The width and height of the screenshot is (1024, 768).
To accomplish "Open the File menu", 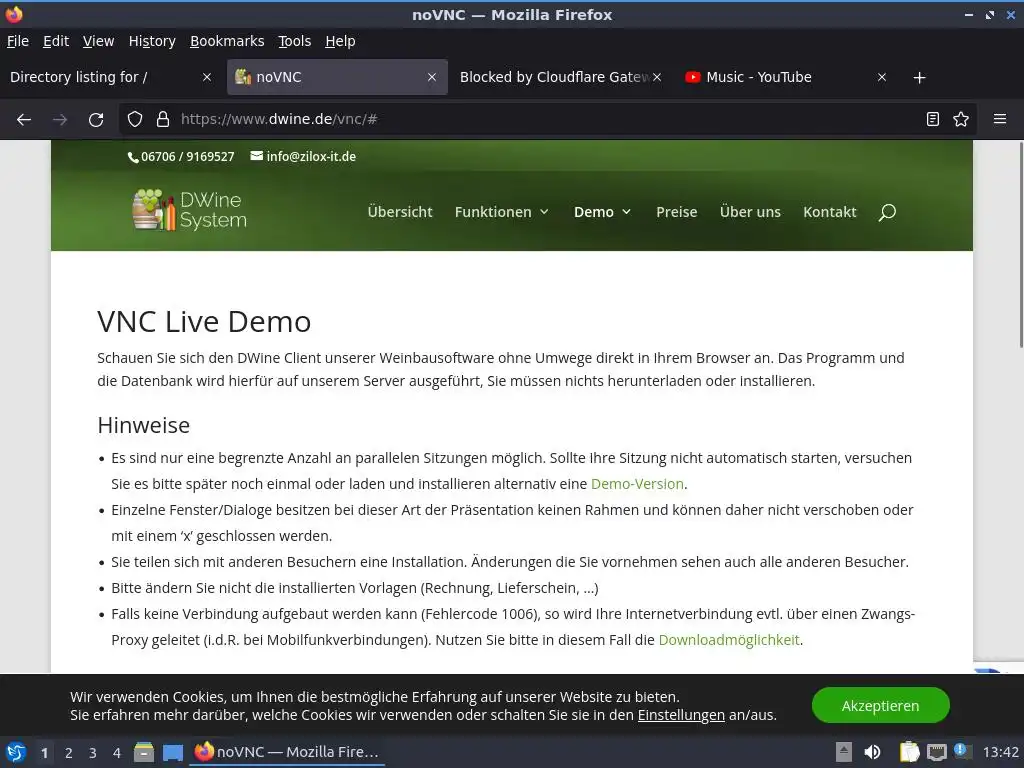I will point(18,41).
